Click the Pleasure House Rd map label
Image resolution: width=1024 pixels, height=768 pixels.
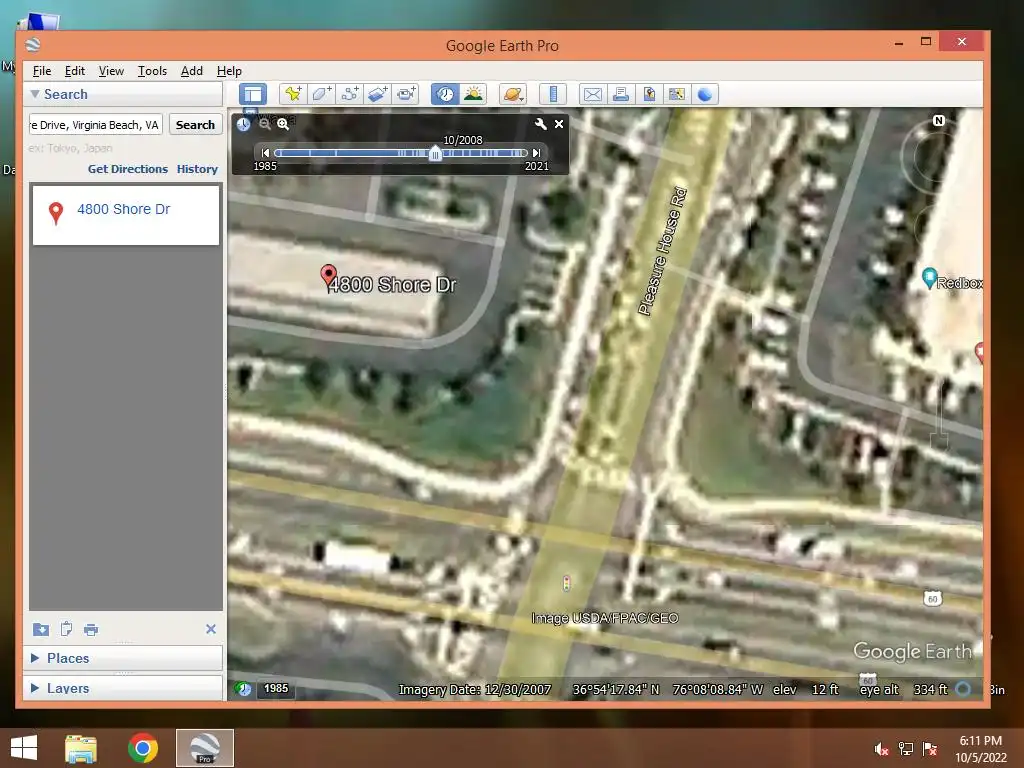tap(662, 251)
